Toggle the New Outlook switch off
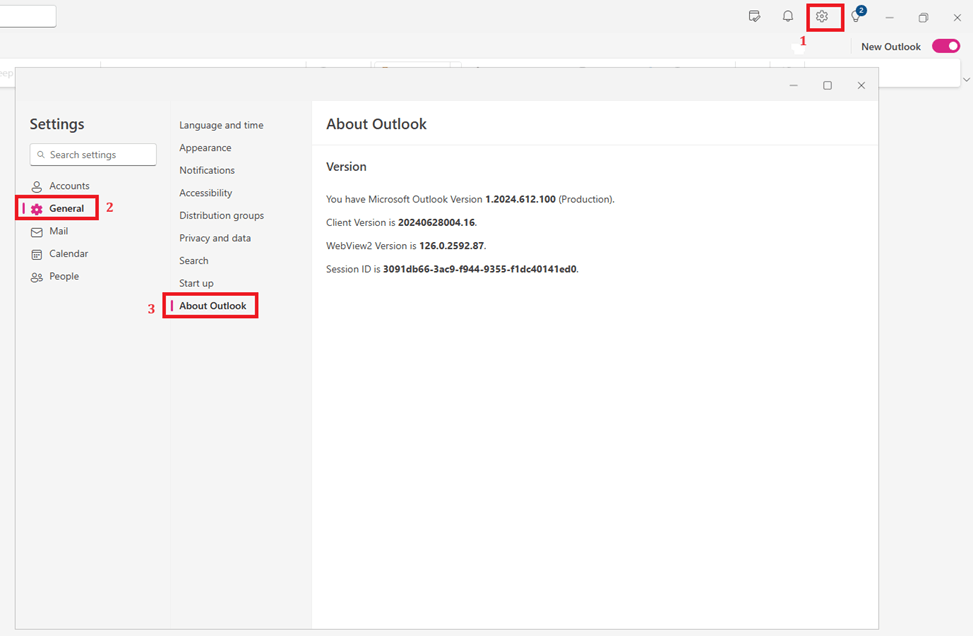This screenshot has height=636, width=973. pyautogui.click(x=946, y=47)
